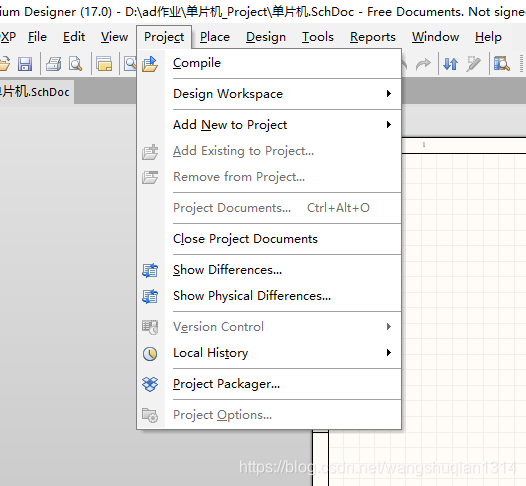526x486 pixels.
Task: Select Add Existing to Project... entry
Action: click(x=269, y=151)
